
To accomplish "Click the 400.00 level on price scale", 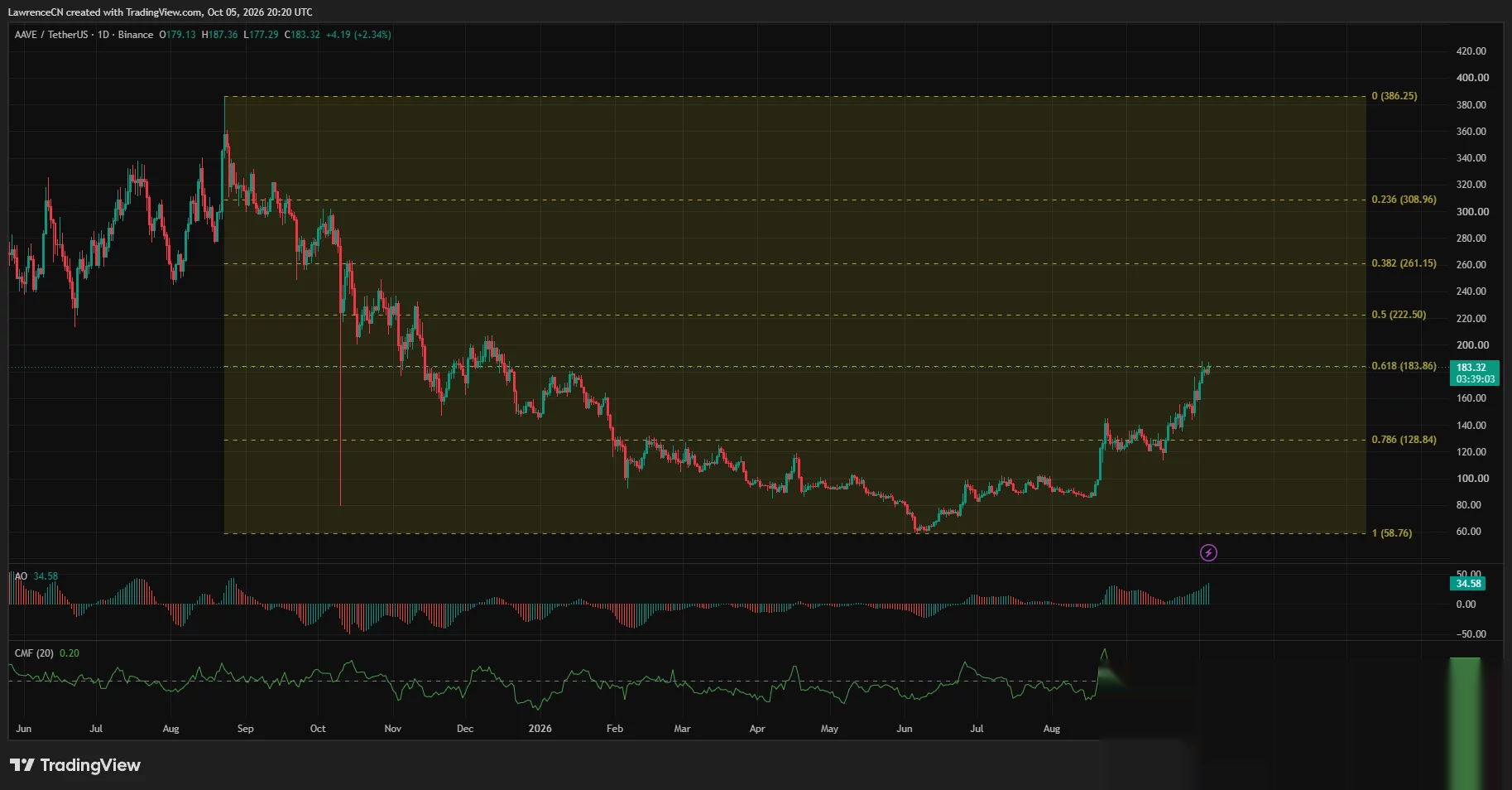I will pyautogui.click(x=1472, y=78).
